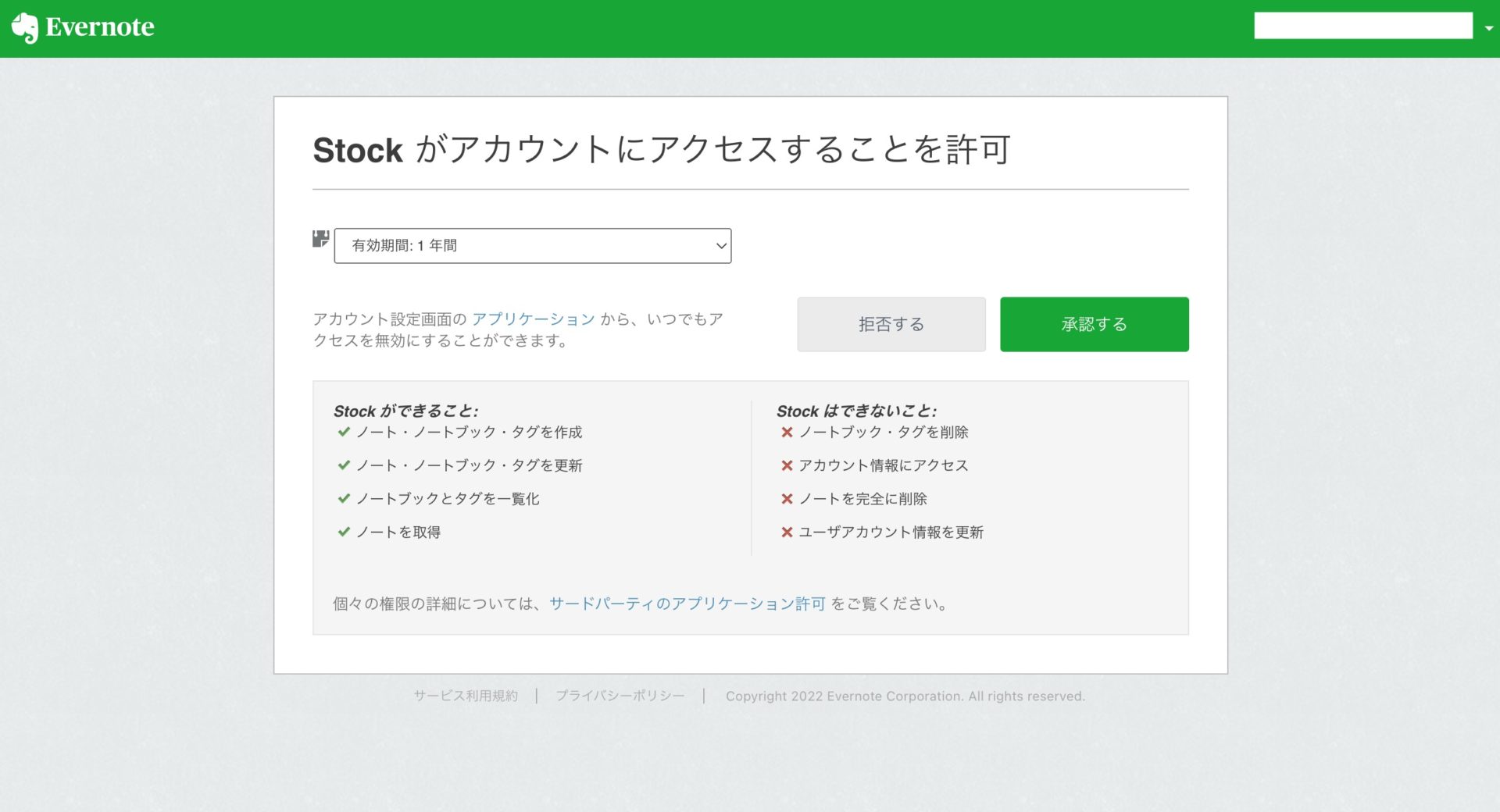
Task: Click the 拒否する button
Action: coord(891,324)
